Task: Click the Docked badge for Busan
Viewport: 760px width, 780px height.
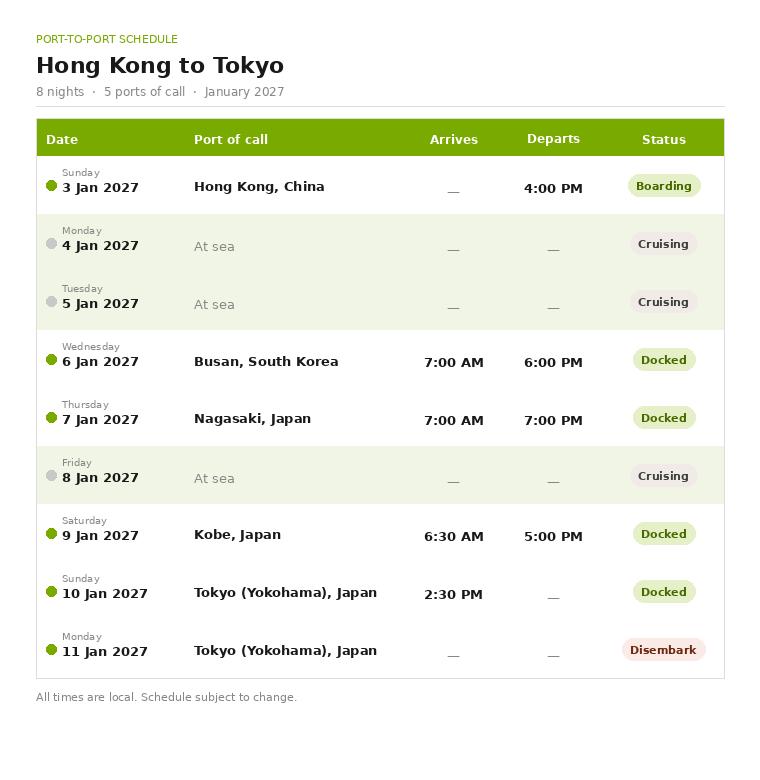Action: [x=664, y=360]
